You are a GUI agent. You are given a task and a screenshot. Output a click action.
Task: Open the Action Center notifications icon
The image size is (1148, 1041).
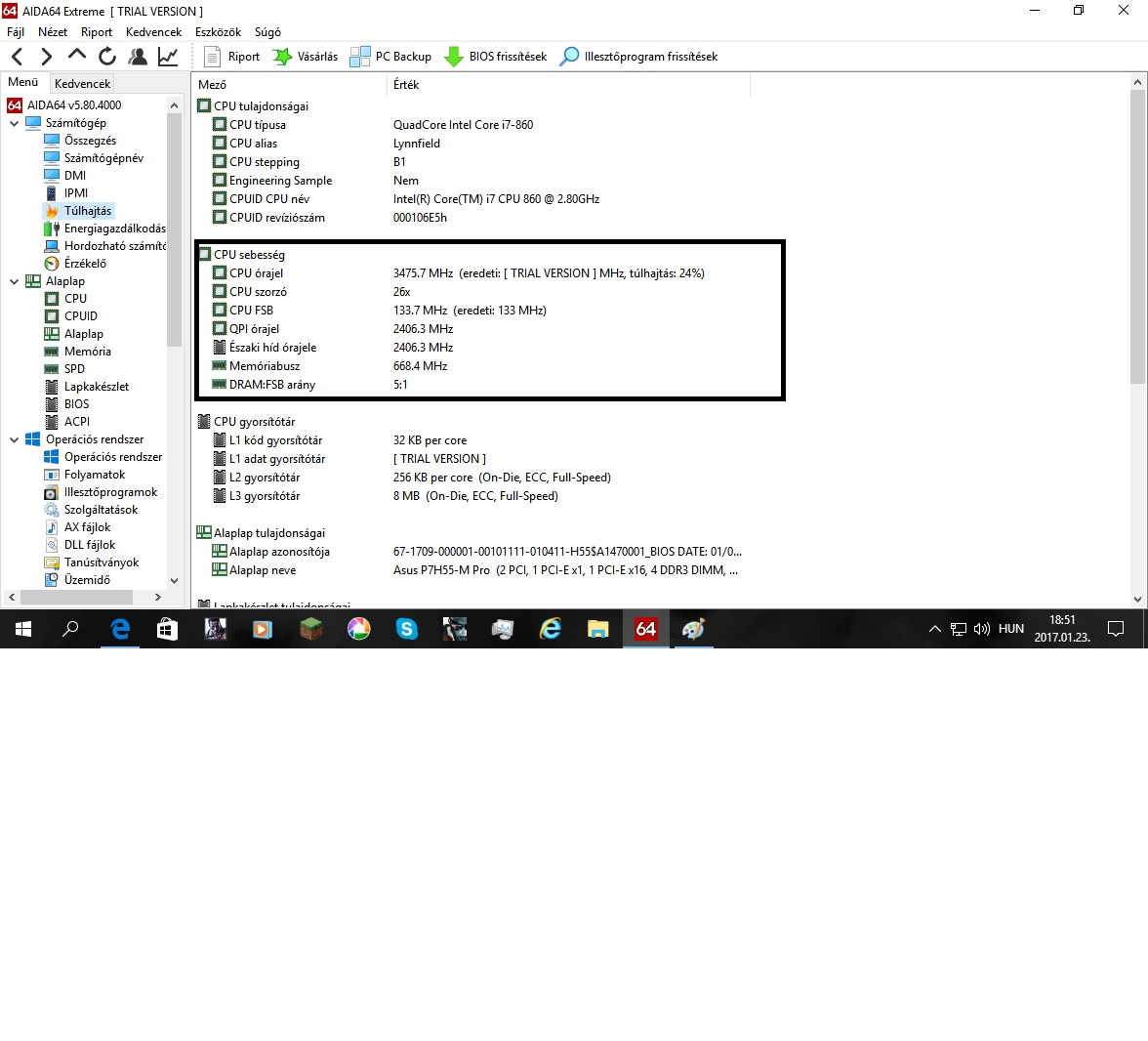click(x=1116, y=629)
